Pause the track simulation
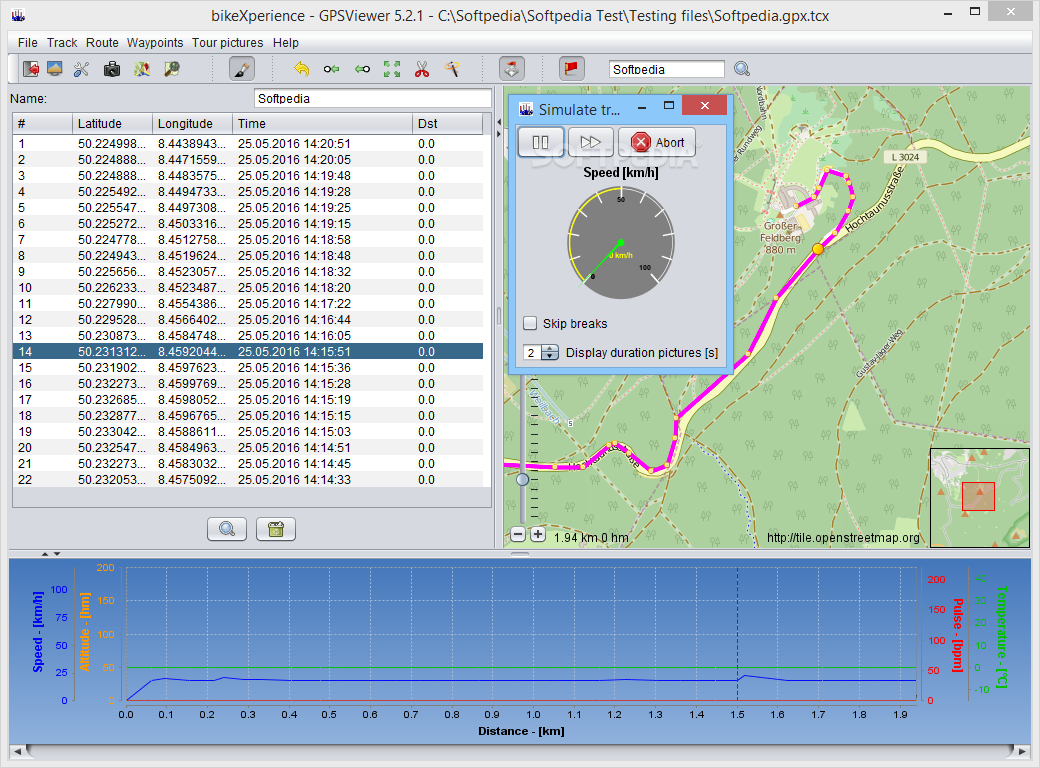This screenshot has height=768, width=1040. tap(541, 143)
